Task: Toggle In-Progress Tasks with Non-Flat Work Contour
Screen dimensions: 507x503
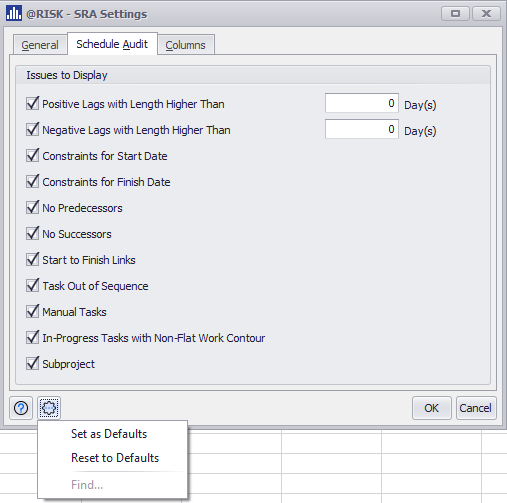Action: (33, 338)
